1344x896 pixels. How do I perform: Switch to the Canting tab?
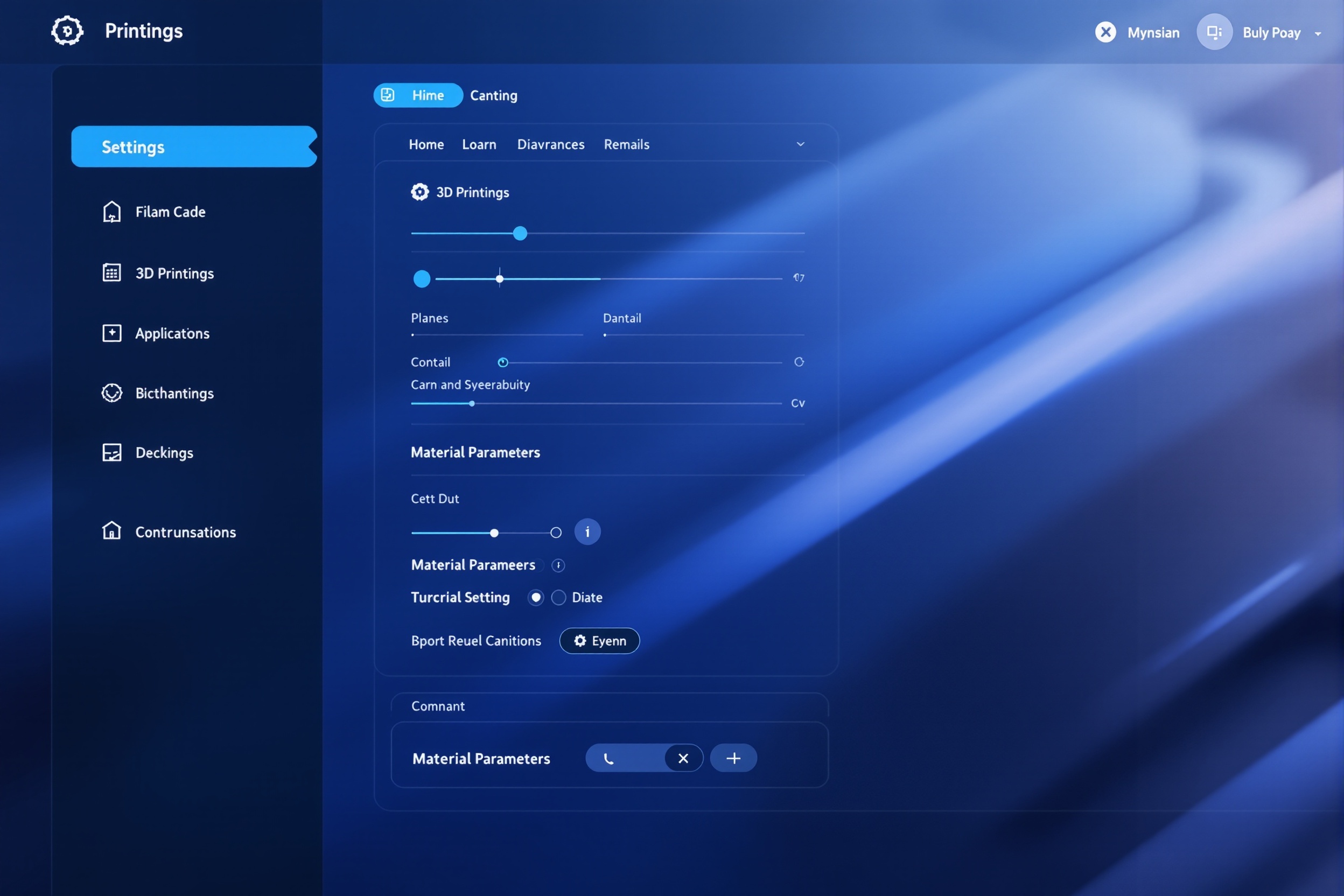click(494, 95)
